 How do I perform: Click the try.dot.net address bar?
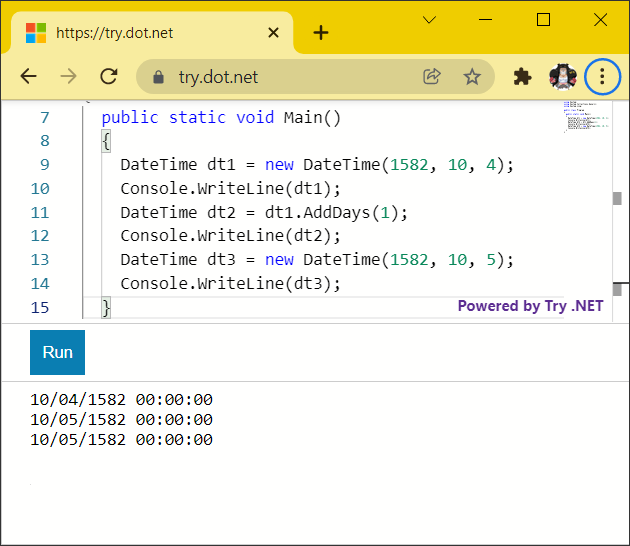[x=315, y=76]
